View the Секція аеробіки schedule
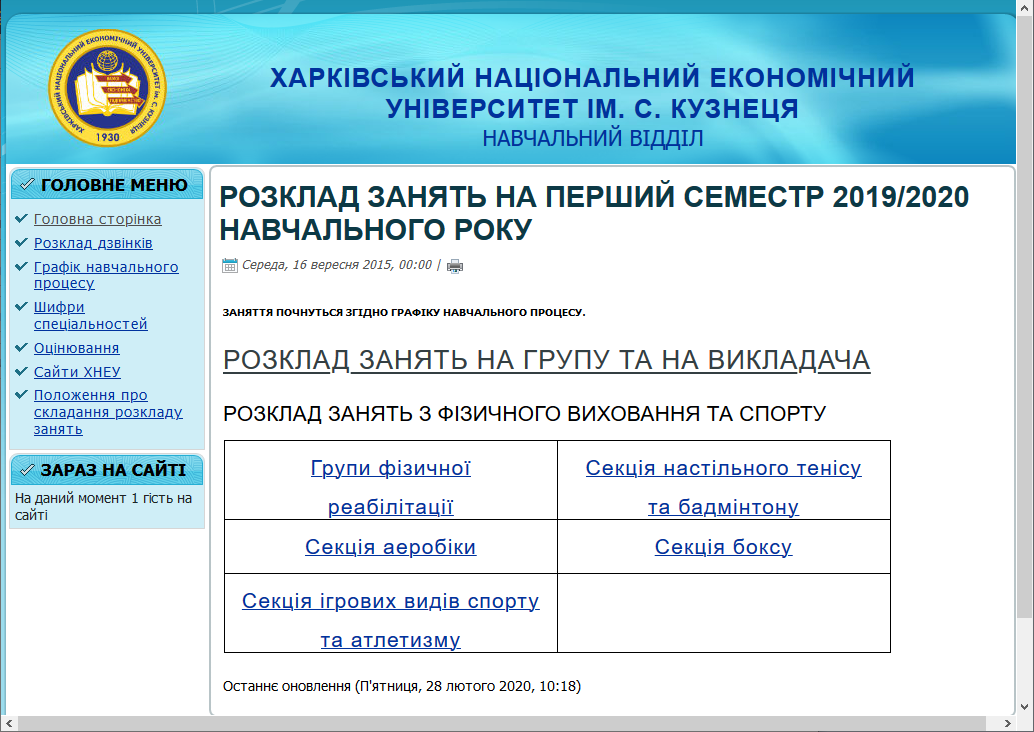 [x=391, y=547]
